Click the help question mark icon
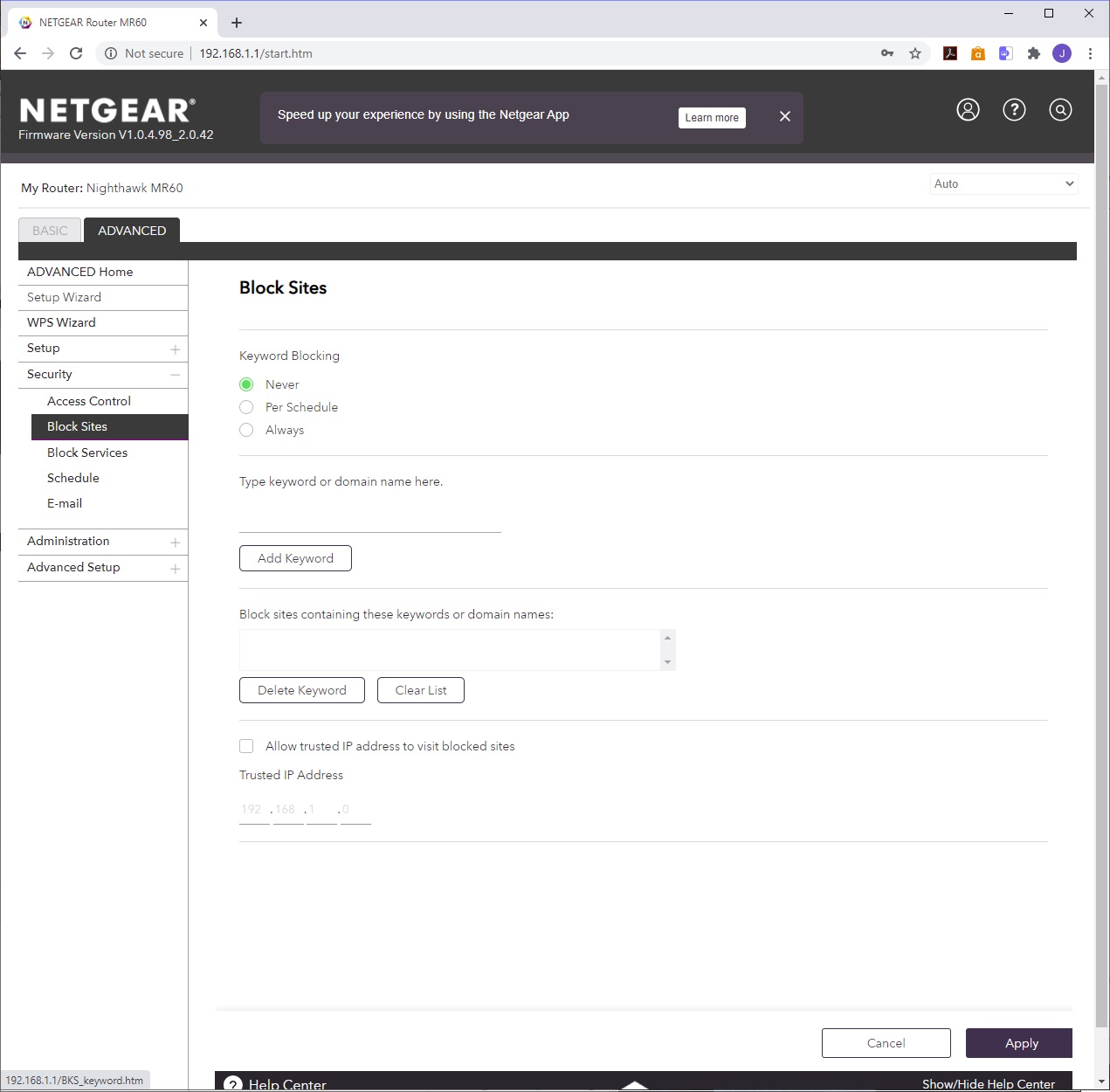The image size is (1110, 1092). pos(1014,110)
